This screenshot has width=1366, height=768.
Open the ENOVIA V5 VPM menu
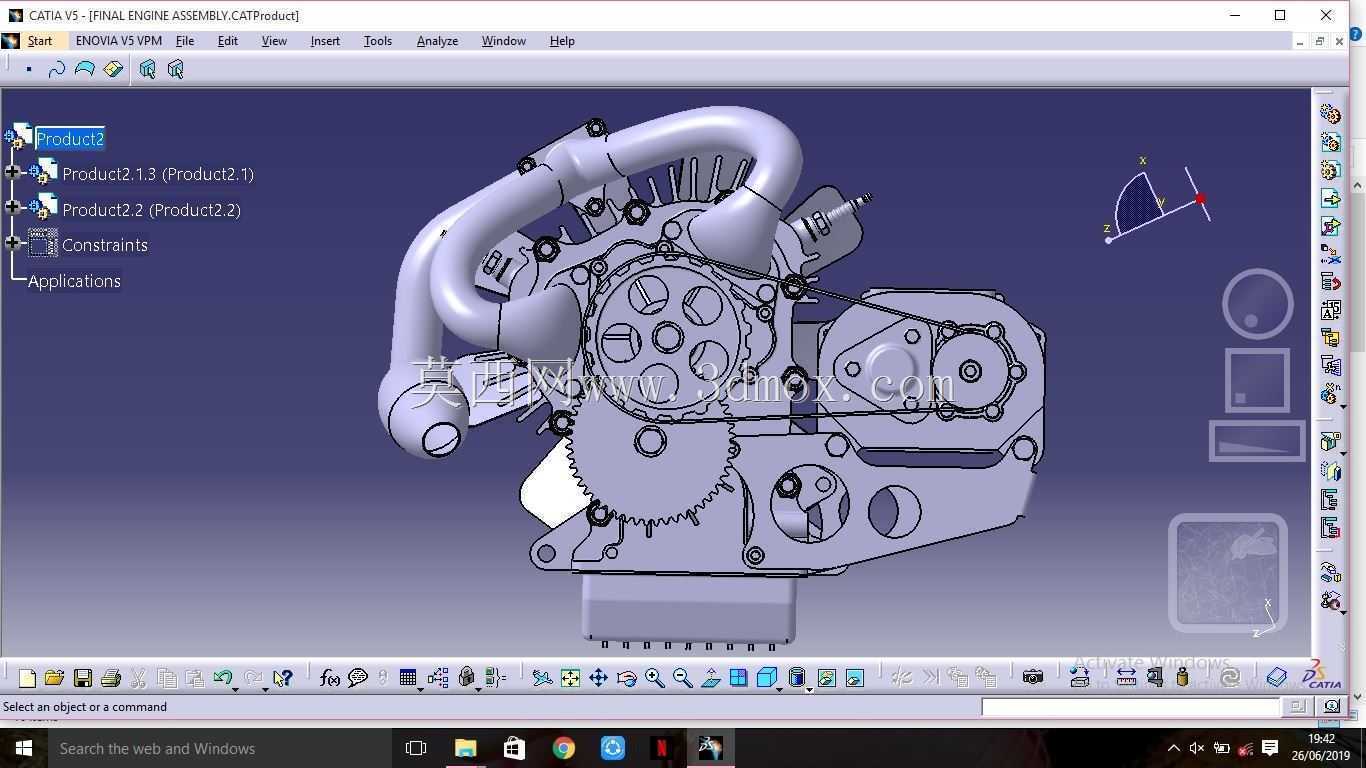pos(118,41)
